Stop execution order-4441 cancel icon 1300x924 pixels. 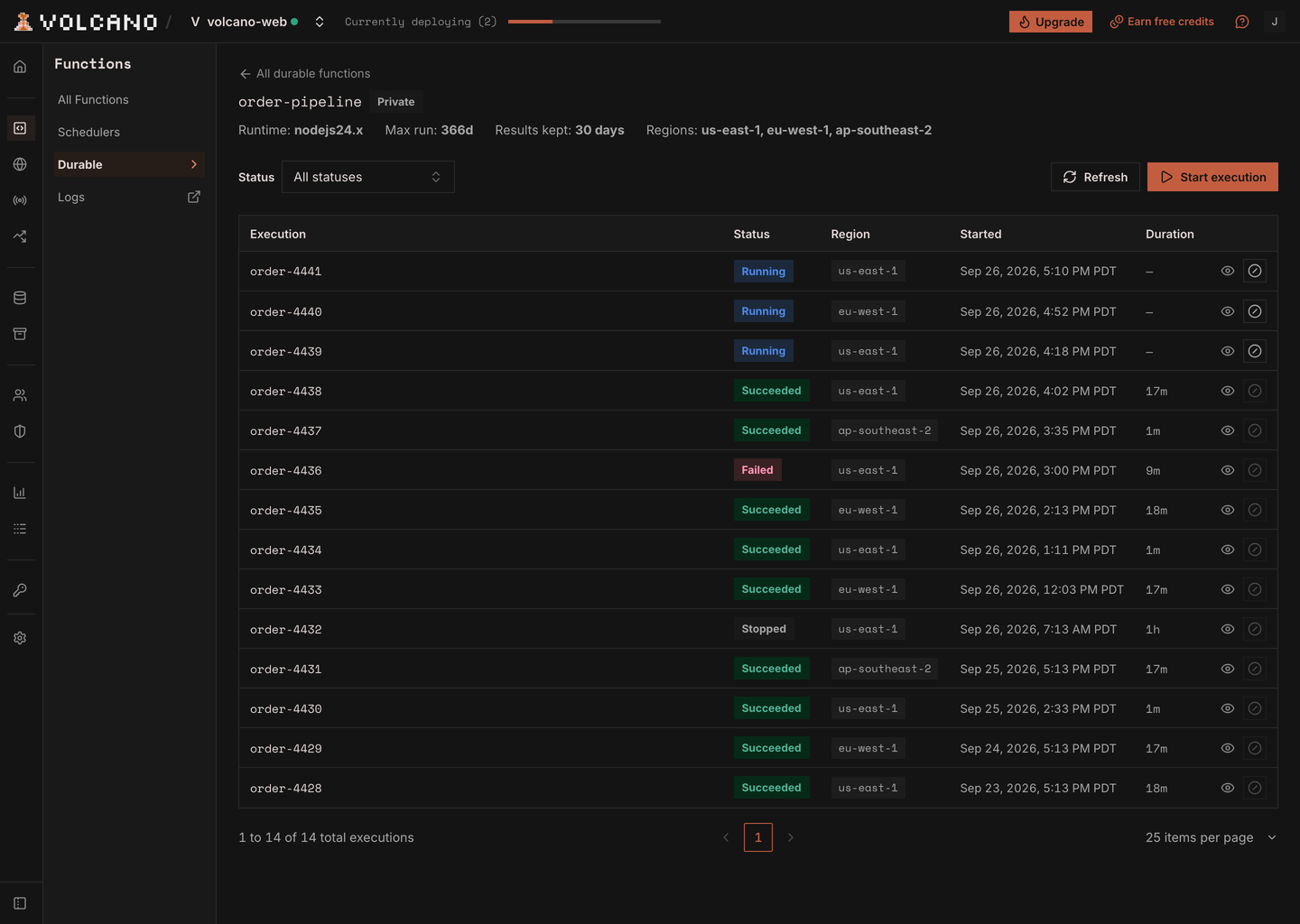point(1255,271)
